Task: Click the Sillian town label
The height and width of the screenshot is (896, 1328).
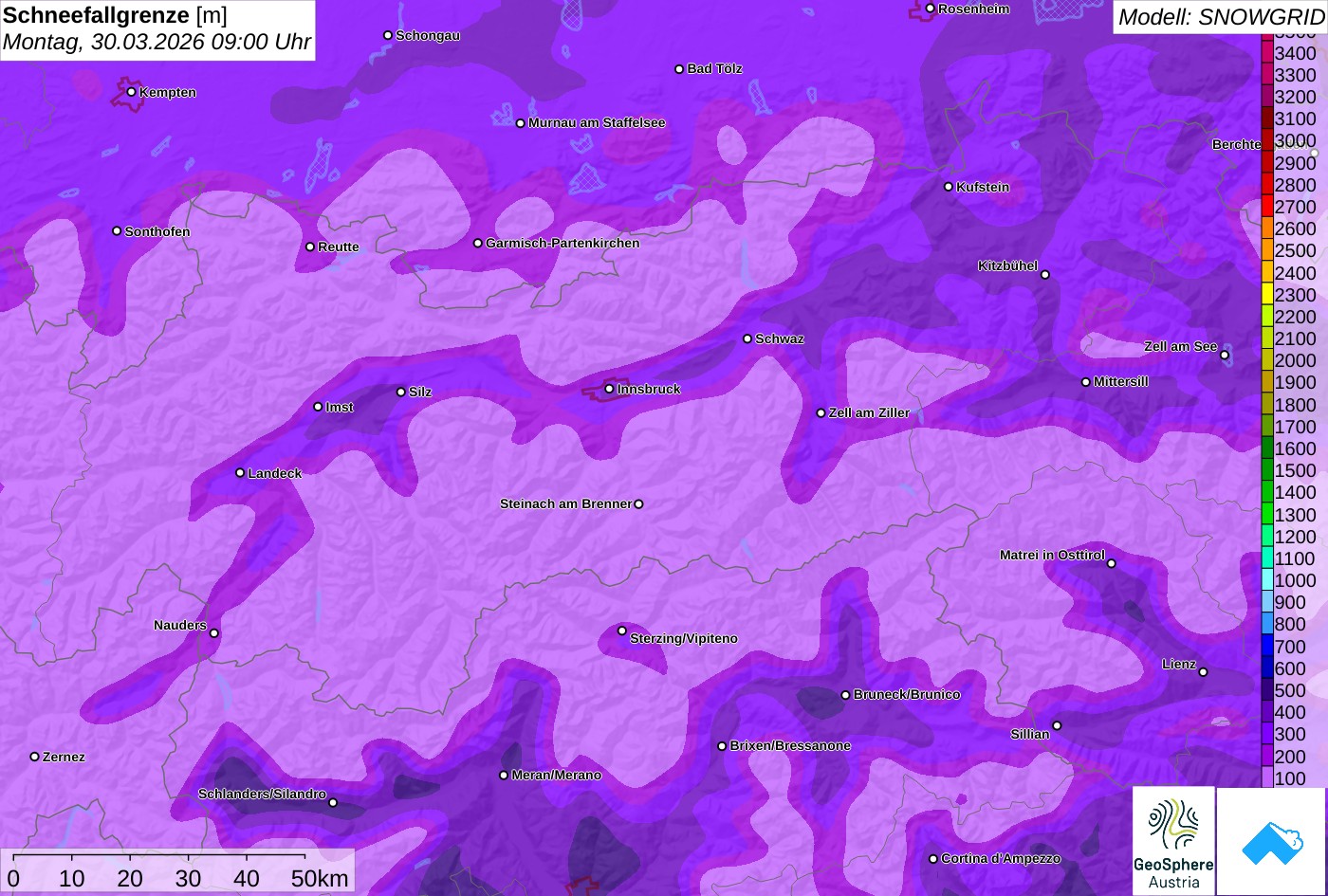Action: click(1030, 734)
